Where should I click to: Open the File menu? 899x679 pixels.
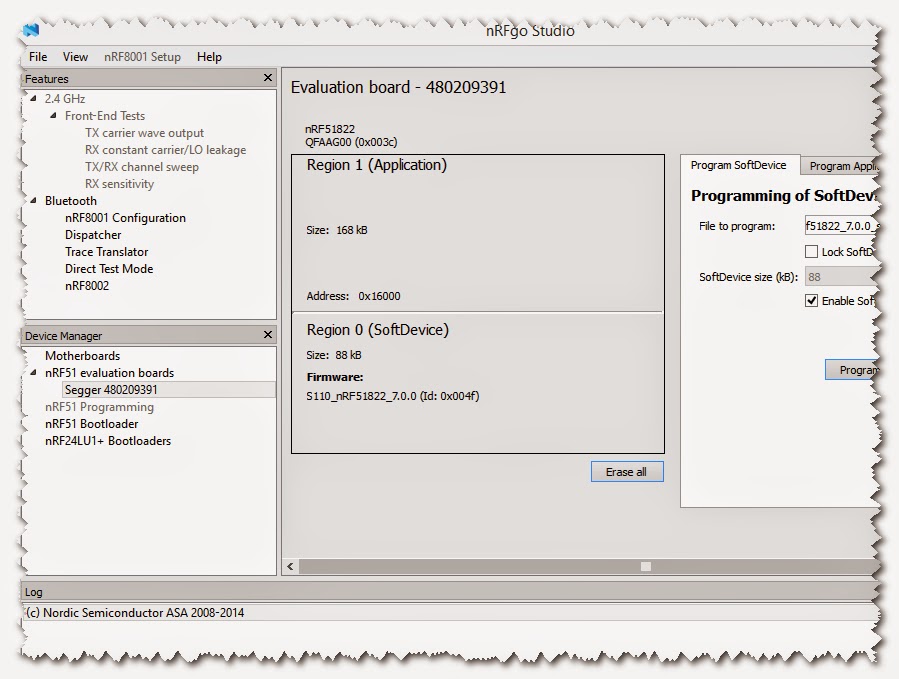coord(38,57)
